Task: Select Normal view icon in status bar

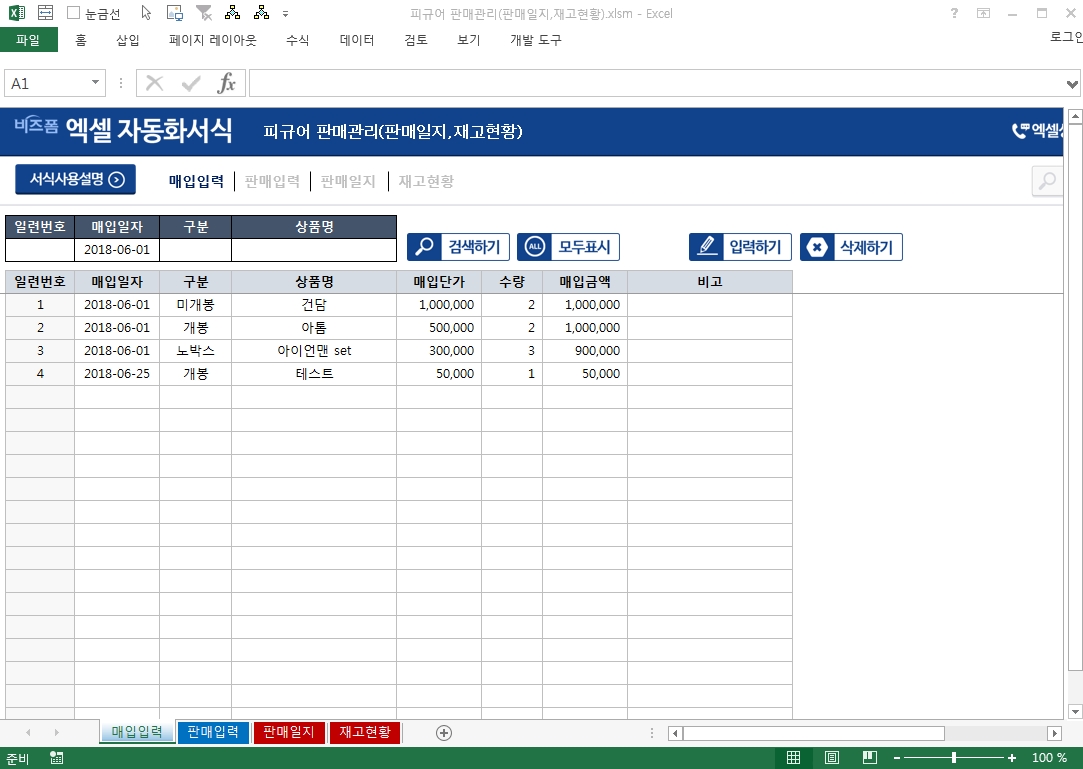Action: [793, 758]
